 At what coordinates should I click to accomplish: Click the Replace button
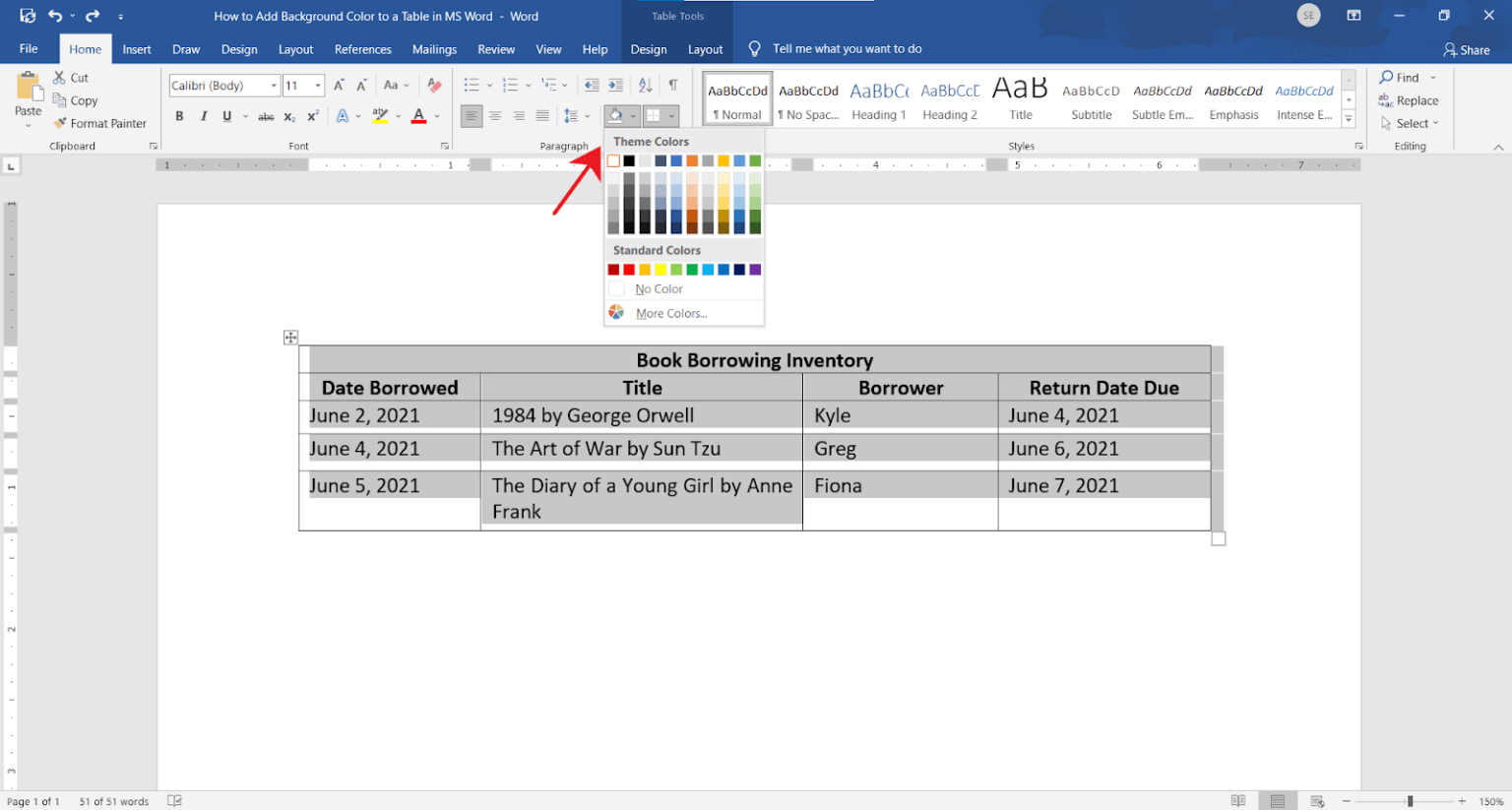pyautogui.click(x=1408, y=100)
